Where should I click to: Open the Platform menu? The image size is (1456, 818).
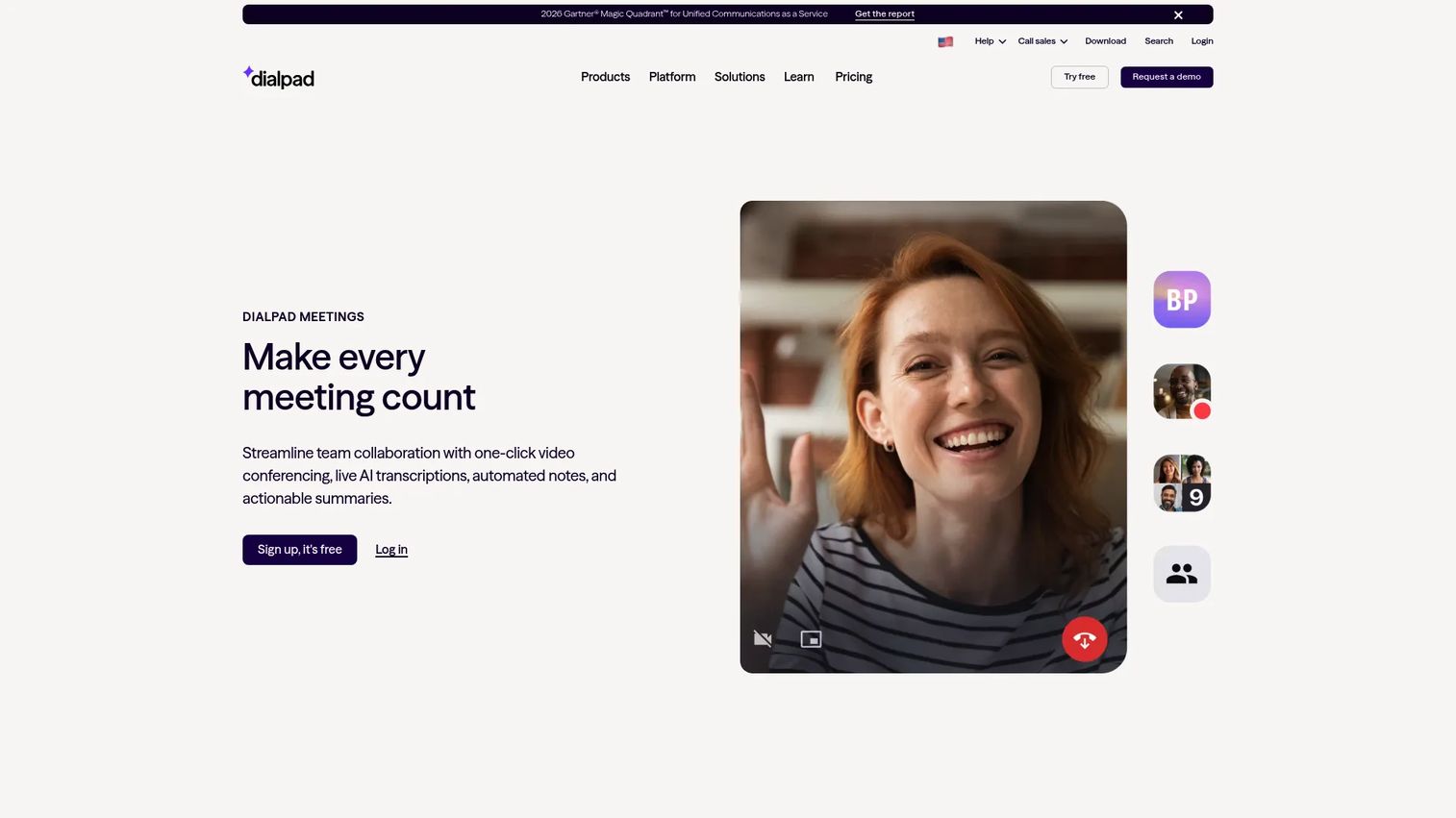tap(672, 77)
